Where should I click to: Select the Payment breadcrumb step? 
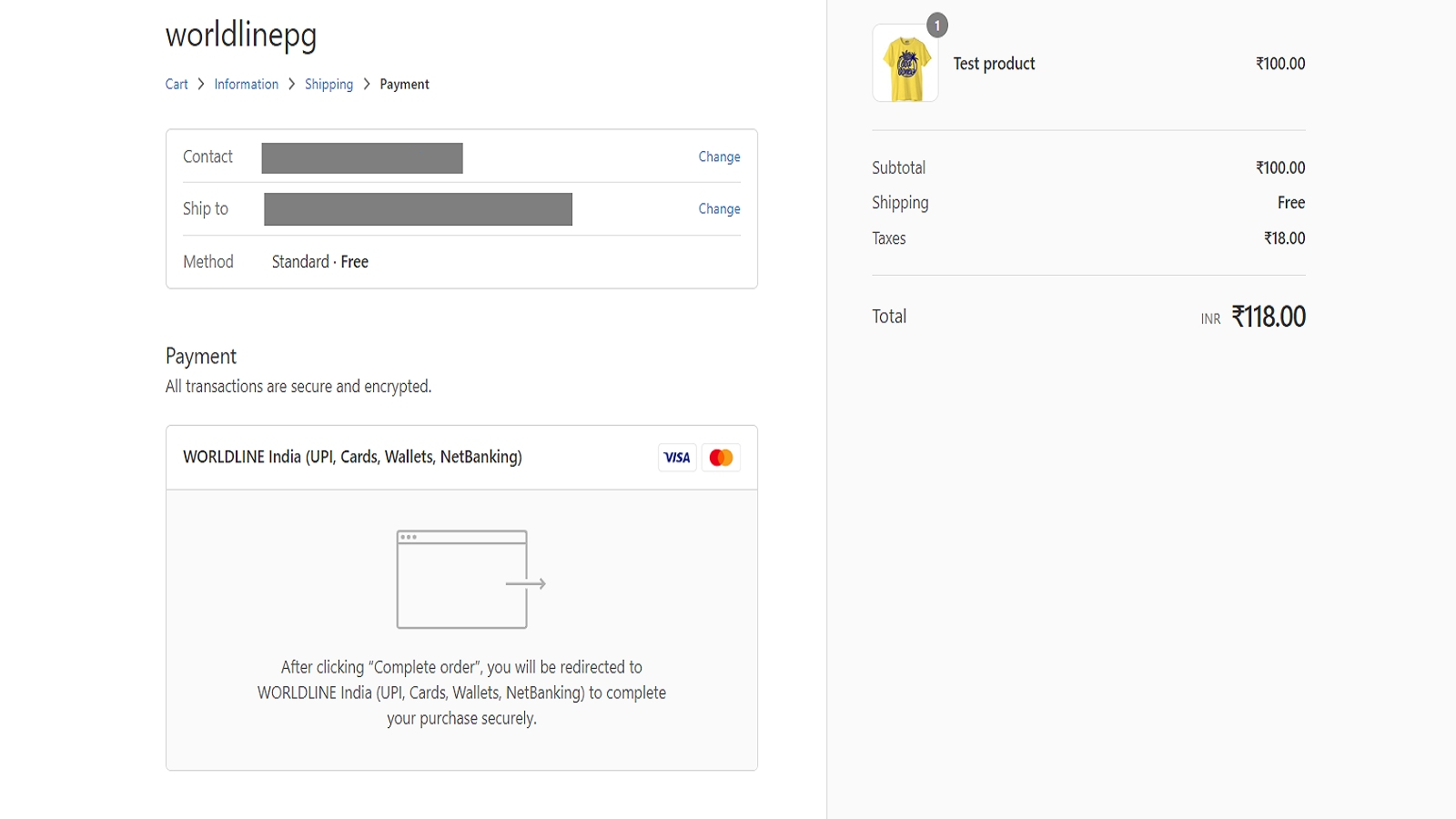point(405,85)
